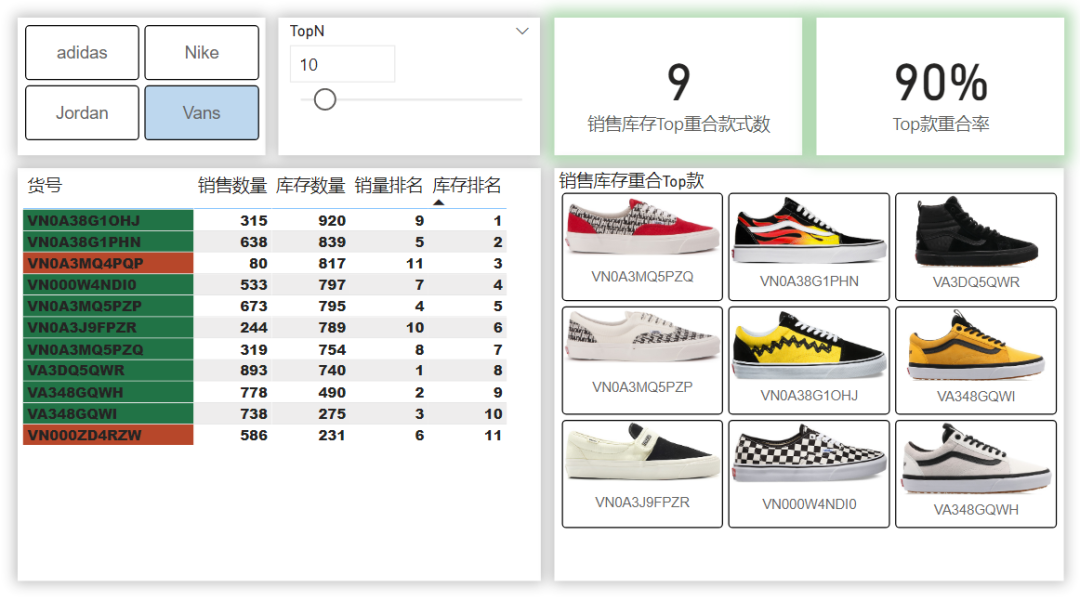The height and width of the screenshot is (601, 1080).
Task: Open the VA3DQ5QWR black high-top card
Action: pyautogui.click(x=975, y=246)
